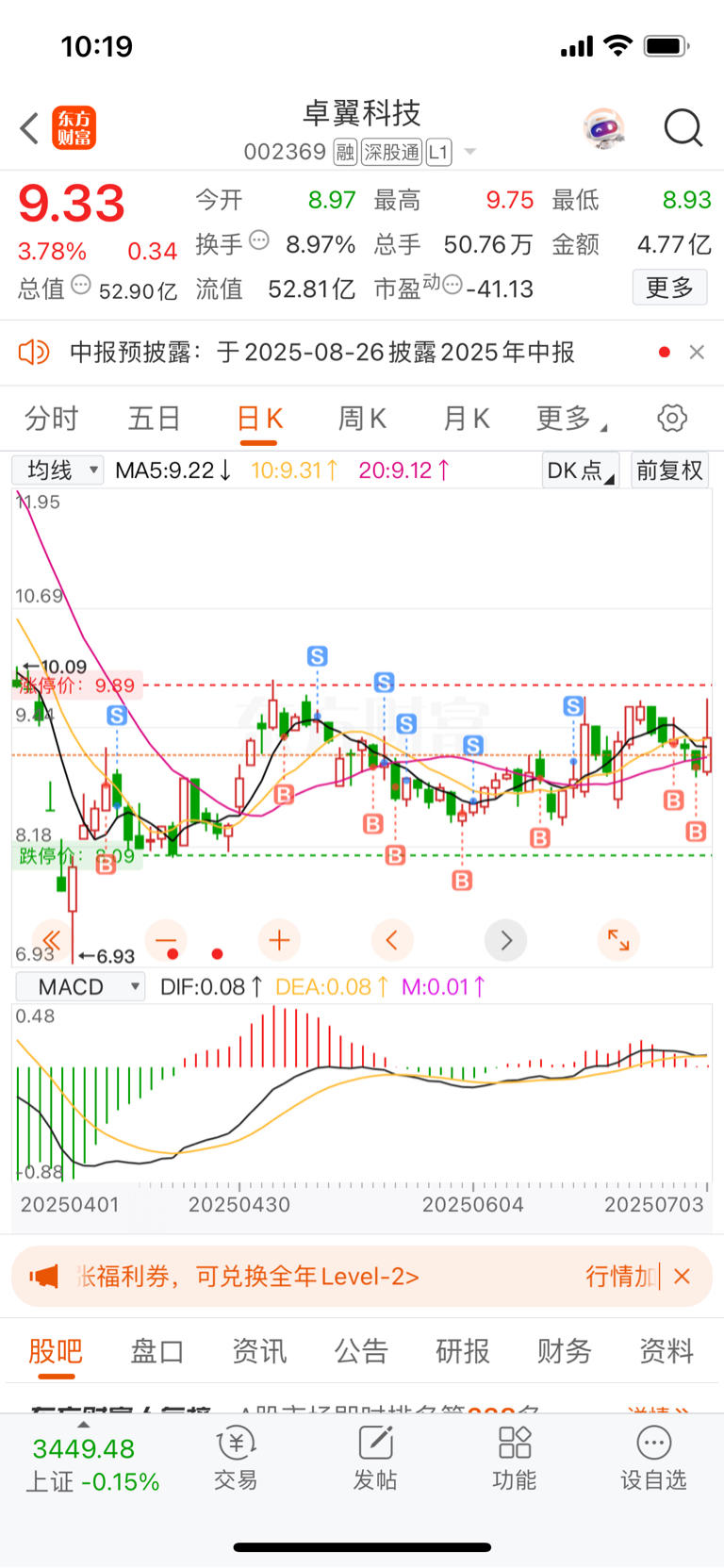This screenshot has height=1568, width=724.
Task: Zoom in chart with plus button
Action: tap(279, 940)
